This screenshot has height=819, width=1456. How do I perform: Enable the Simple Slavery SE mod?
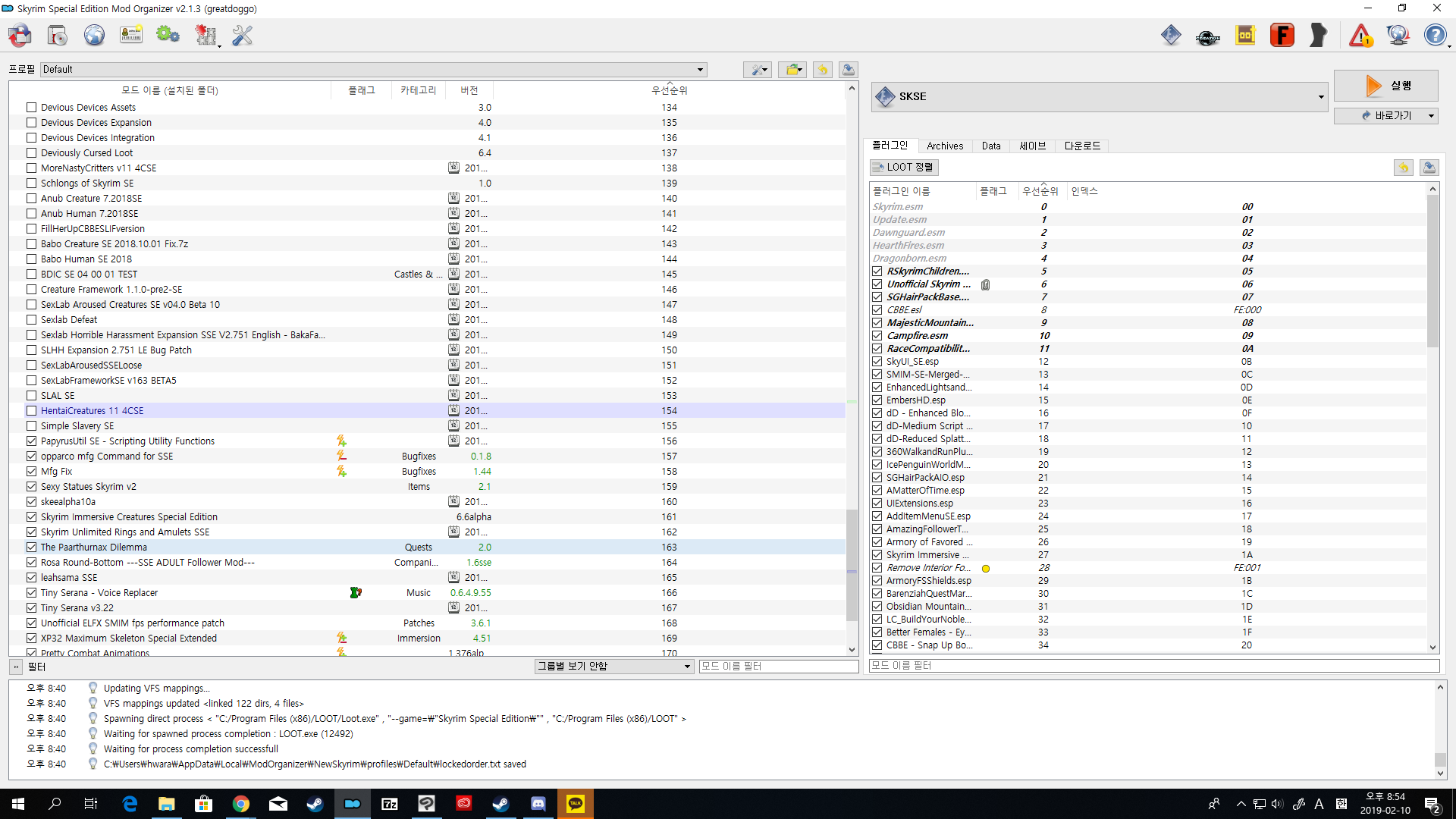[x=32, y=426]
